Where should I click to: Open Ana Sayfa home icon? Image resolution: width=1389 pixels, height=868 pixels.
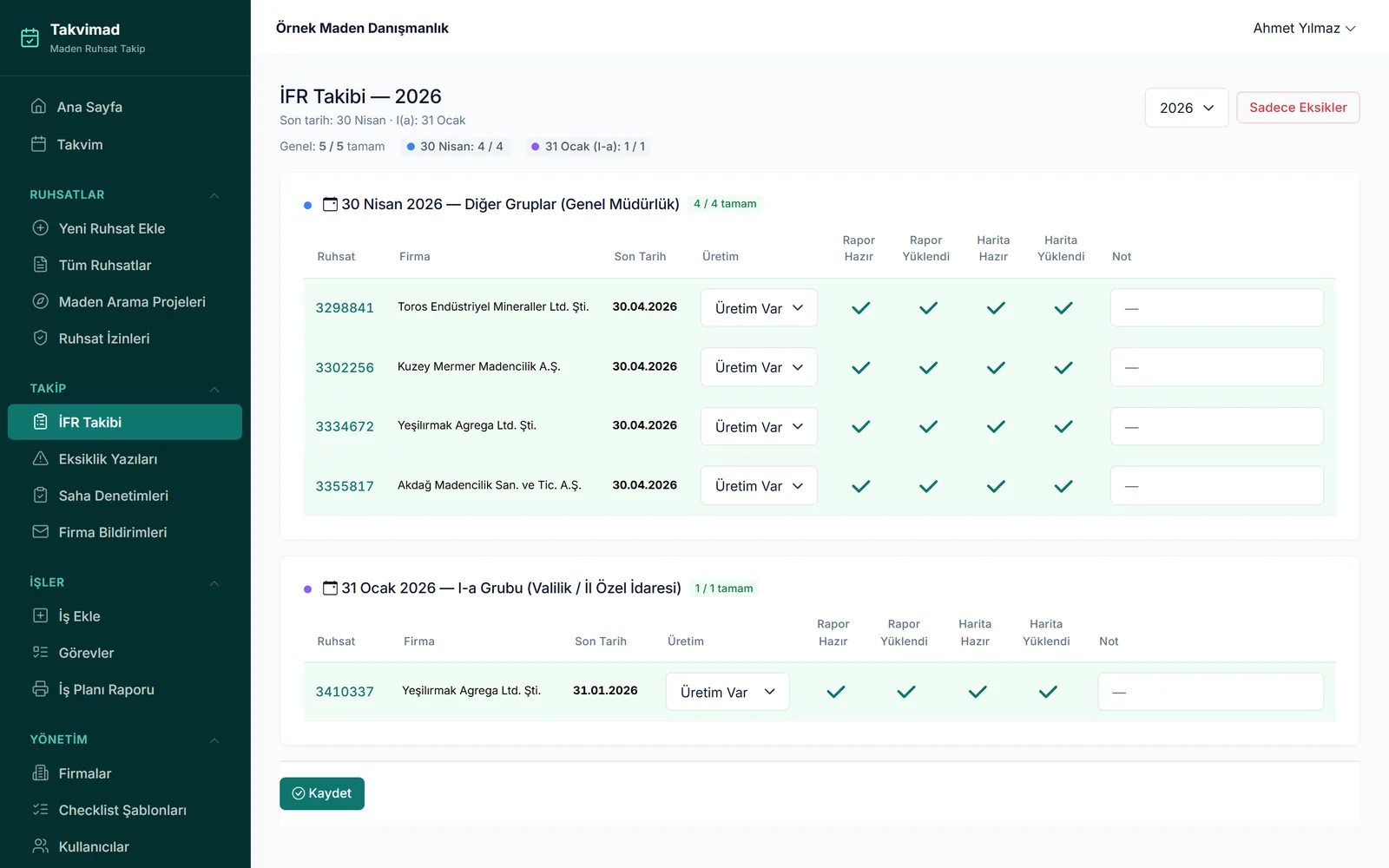click(x=38, y=106)
